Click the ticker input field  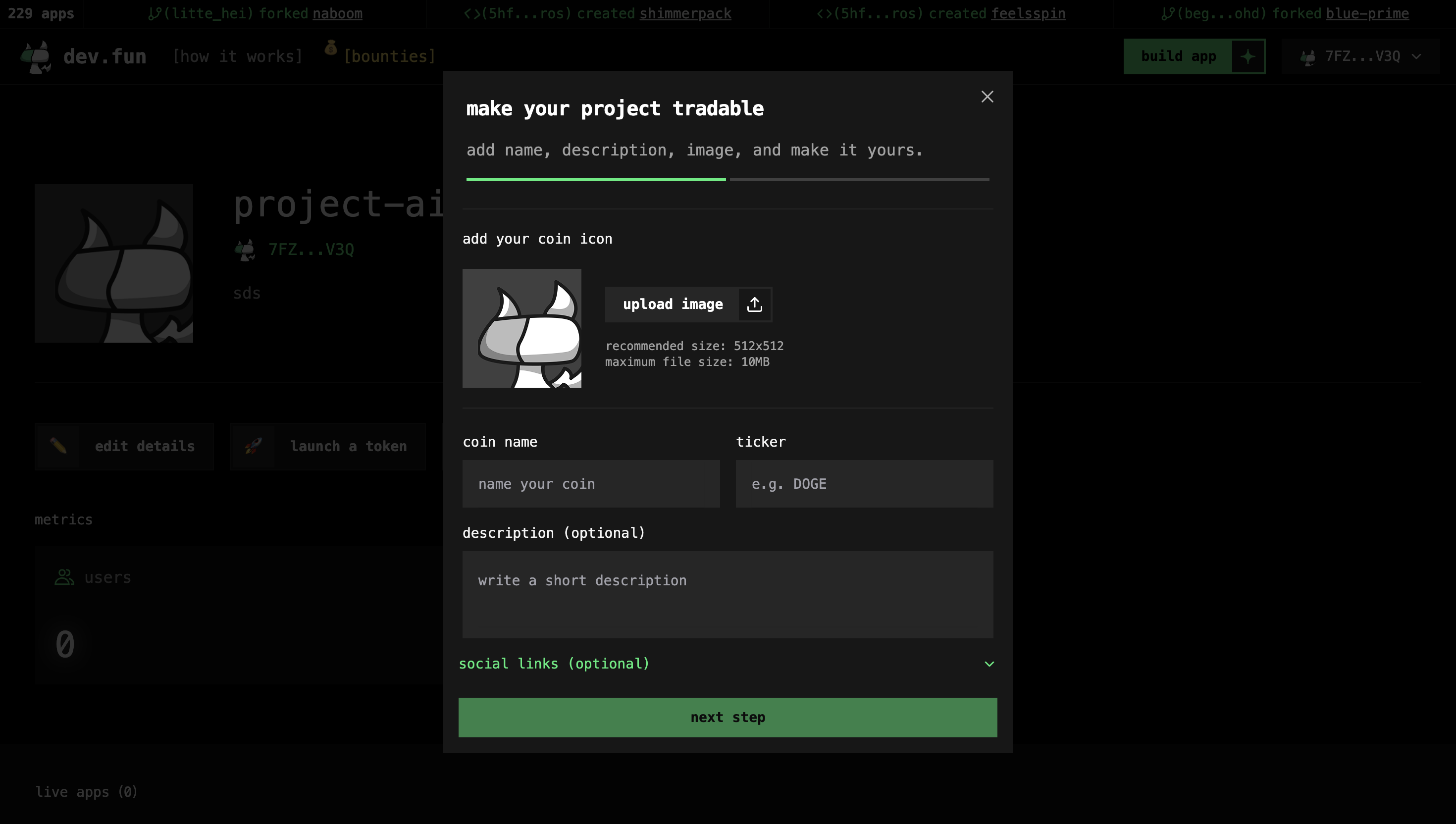[864, 484]
